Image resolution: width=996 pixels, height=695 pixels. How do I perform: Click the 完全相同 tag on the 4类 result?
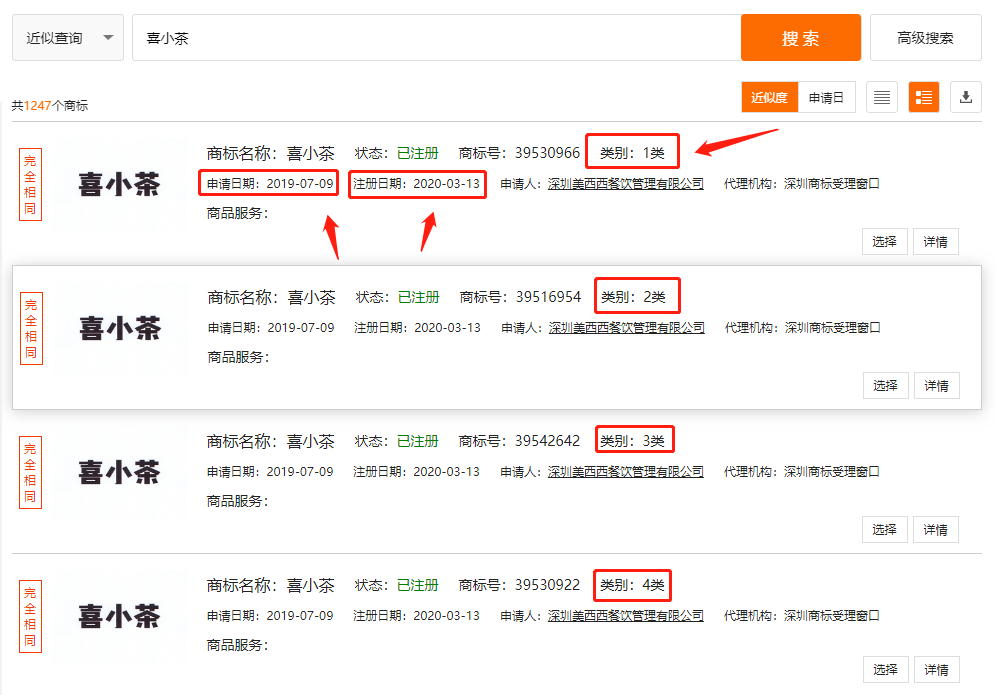pos(30,616)
